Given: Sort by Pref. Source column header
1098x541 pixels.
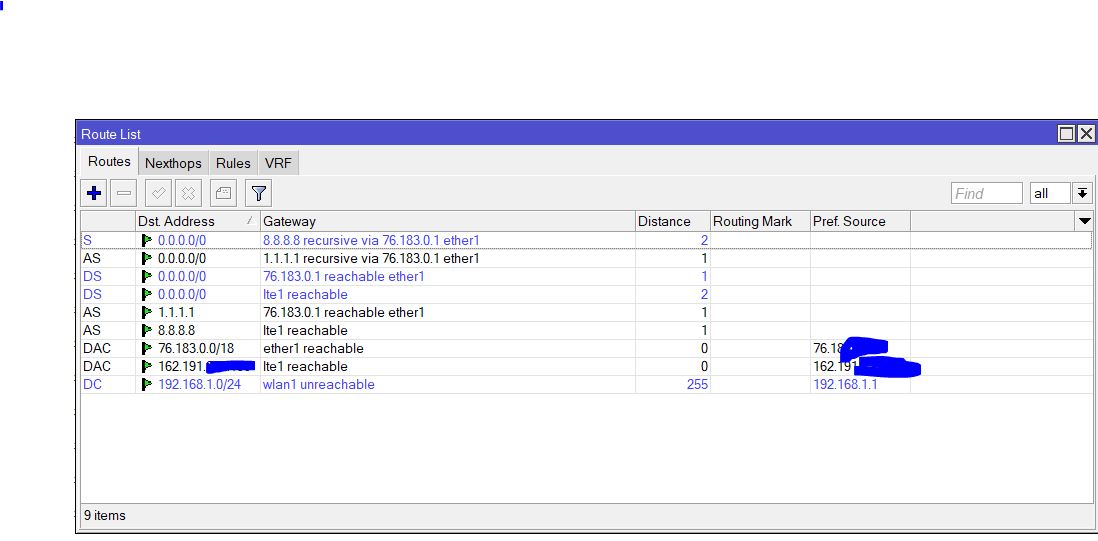Looking at the screenshot, I should pos(860,221).
